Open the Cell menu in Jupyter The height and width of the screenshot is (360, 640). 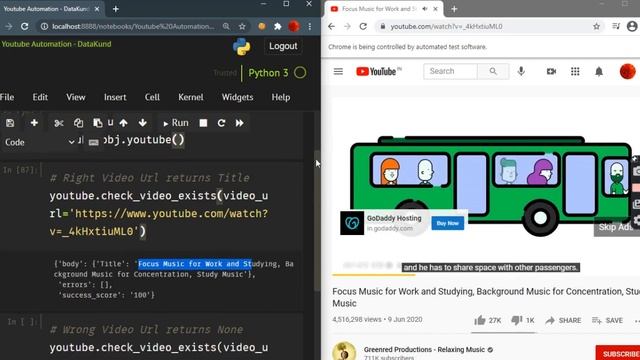coord(152,97)
